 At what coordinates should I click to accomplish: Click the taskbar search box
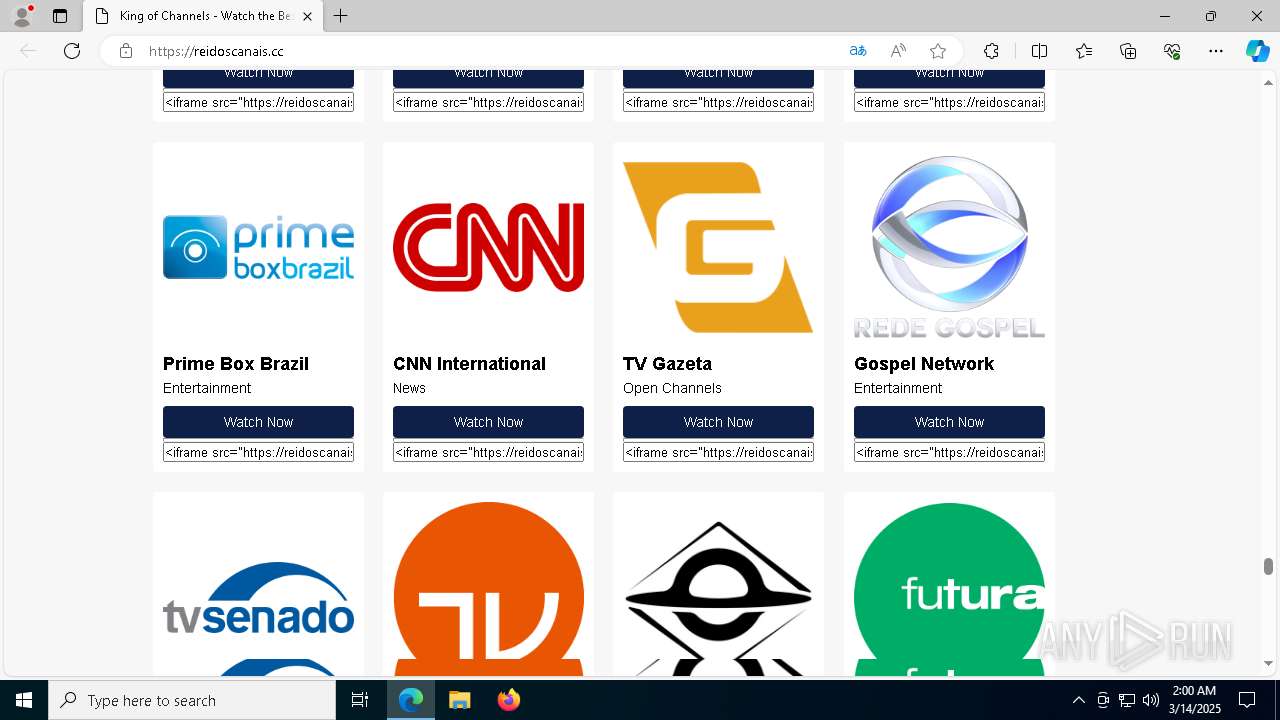(x=192, y=700)
